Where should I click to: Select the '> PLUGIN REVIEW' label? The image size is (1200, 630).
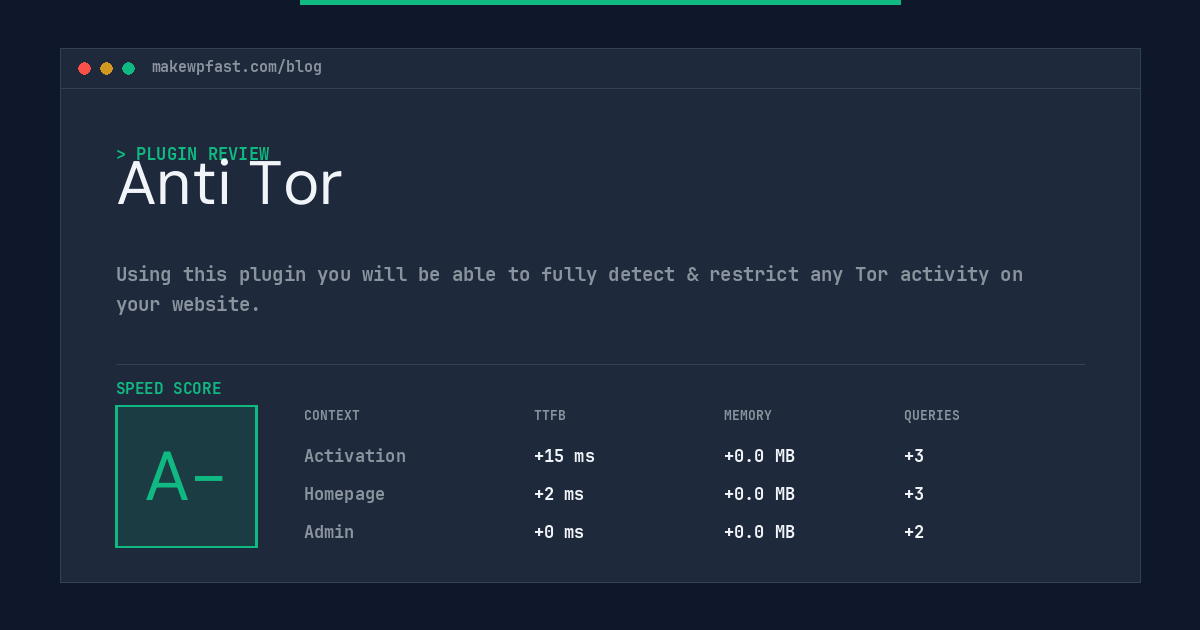pos(193,154)
